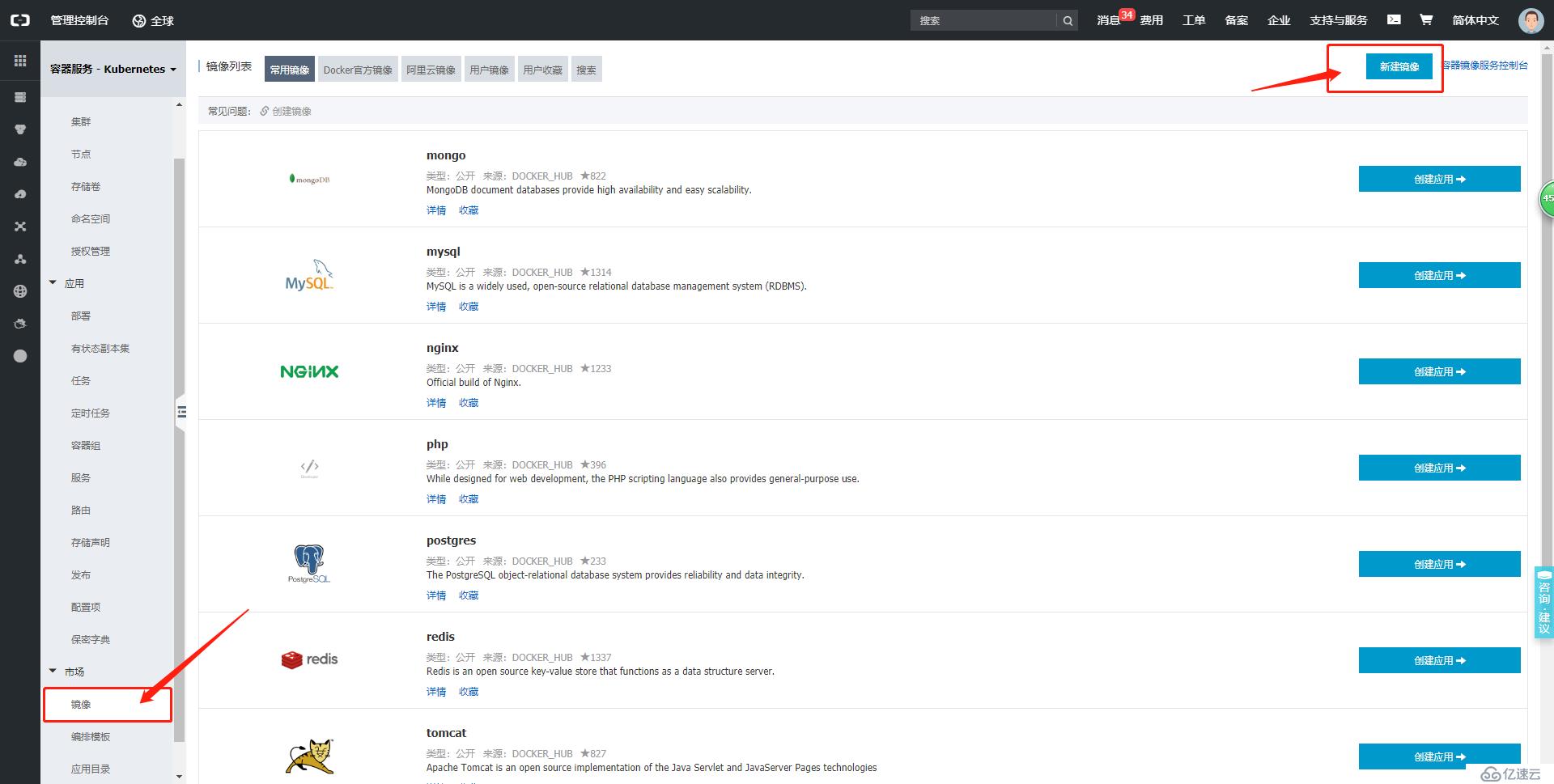Open the globe region selector 全球
The width and height of the screenshot is (1554, 784).
click(x=153, y=20)
